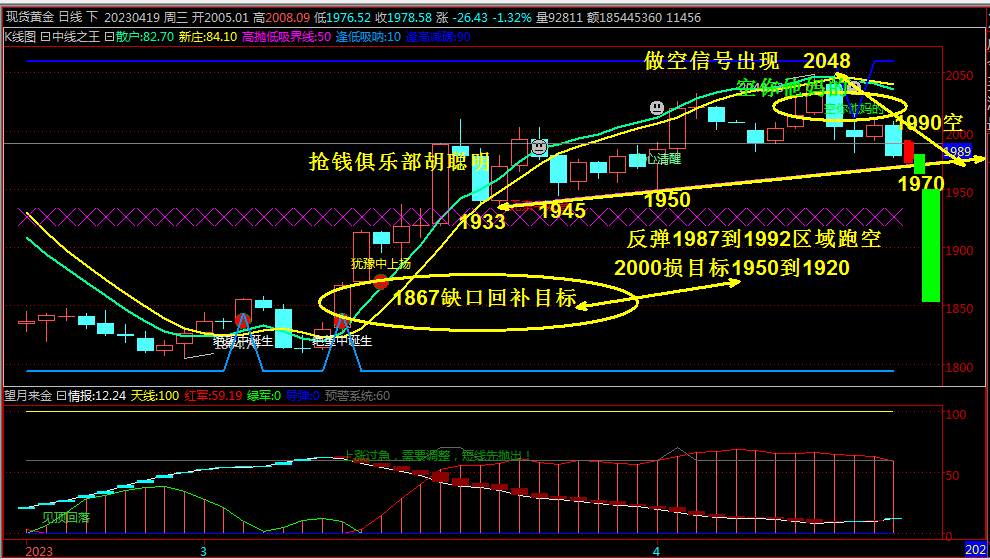Expand the 下 option next to 日线
990x559 pixels.
coord(93,18)
